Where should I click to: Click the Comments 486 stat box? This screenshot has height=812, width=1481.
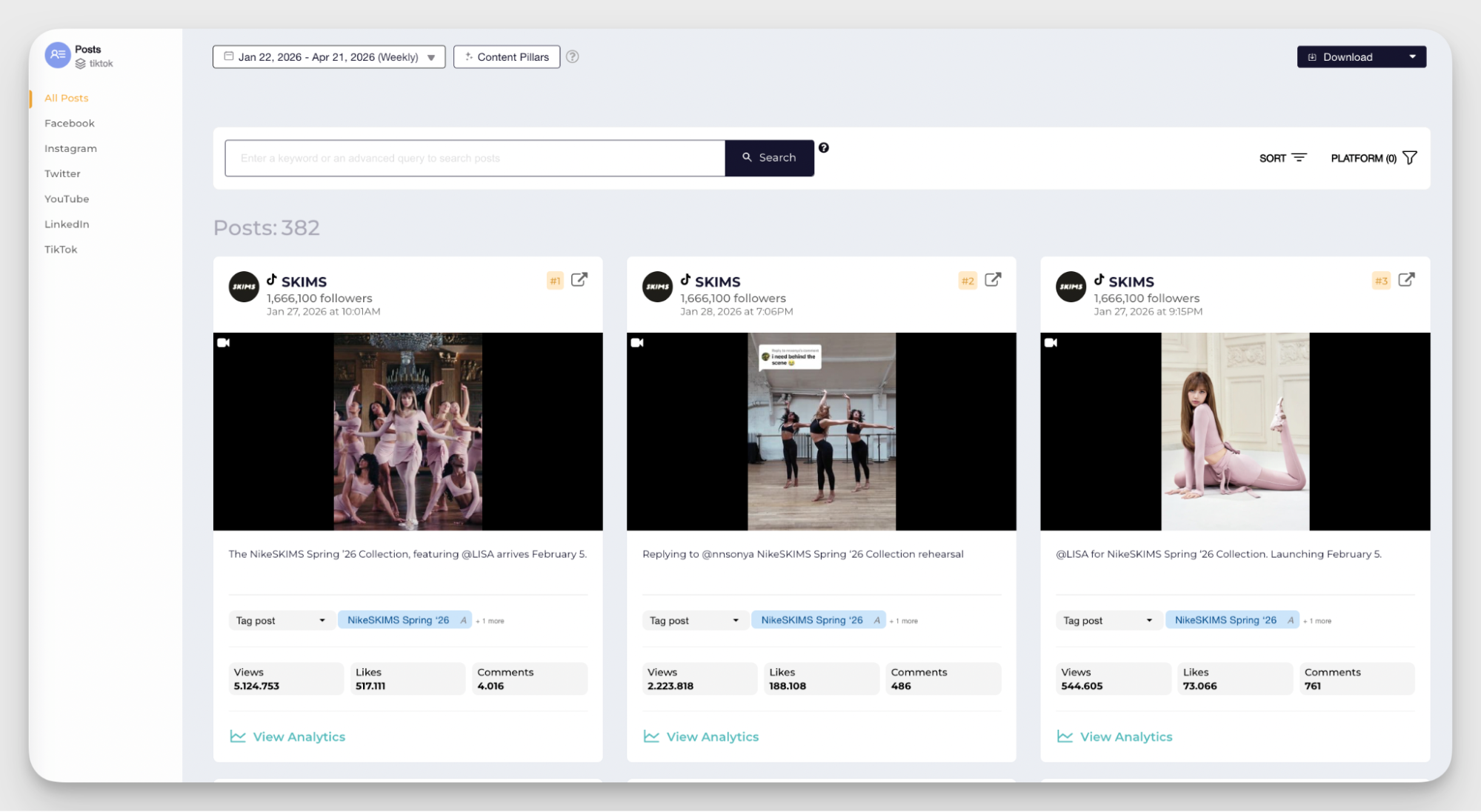943,679
